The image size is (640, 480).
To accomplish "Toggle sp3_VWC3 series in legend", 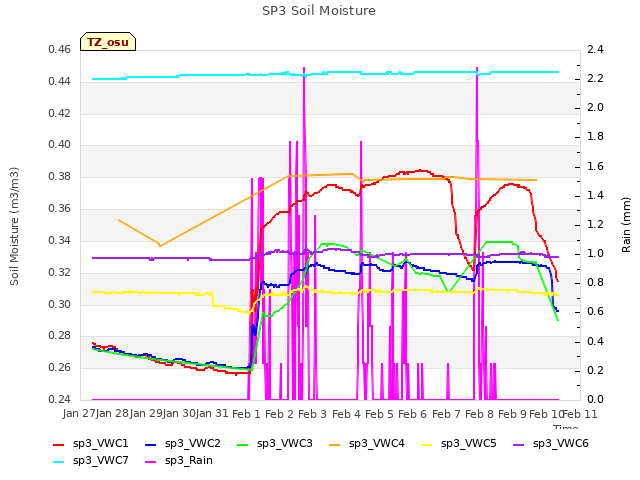I will click(275, 443).
